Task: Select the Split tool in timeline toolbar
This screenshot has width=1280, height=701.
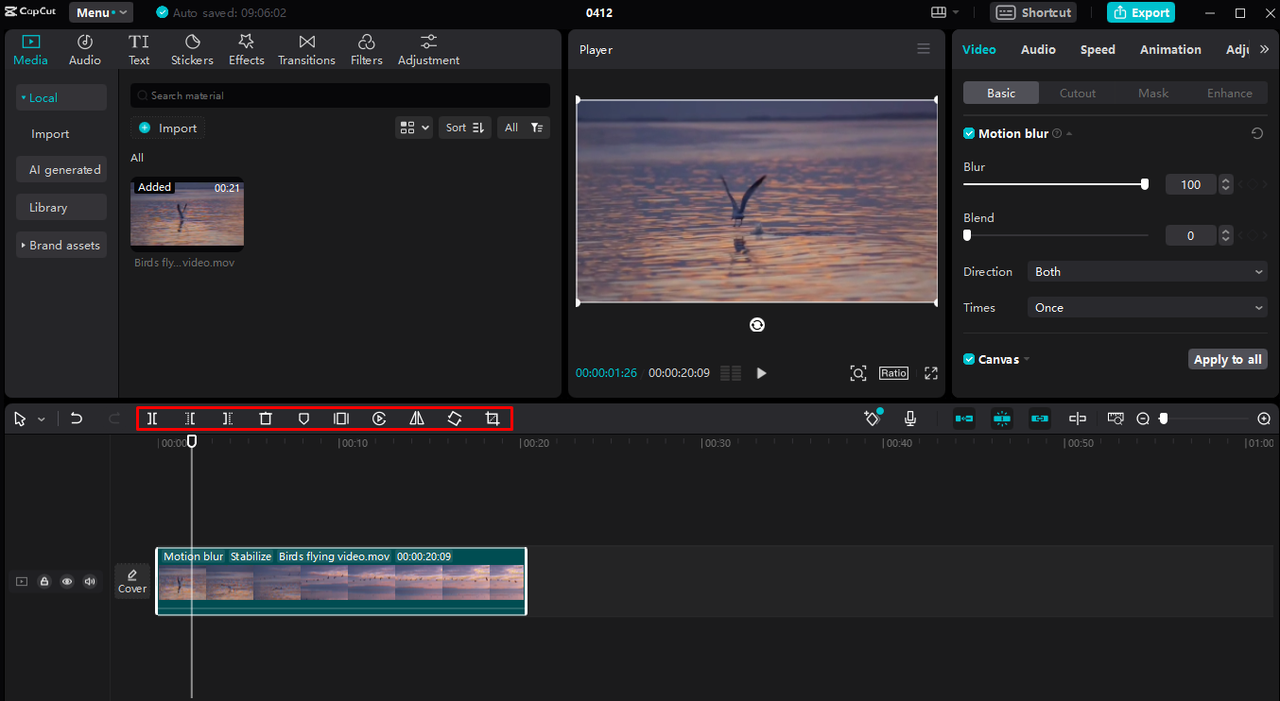Action: click(152, 419)
